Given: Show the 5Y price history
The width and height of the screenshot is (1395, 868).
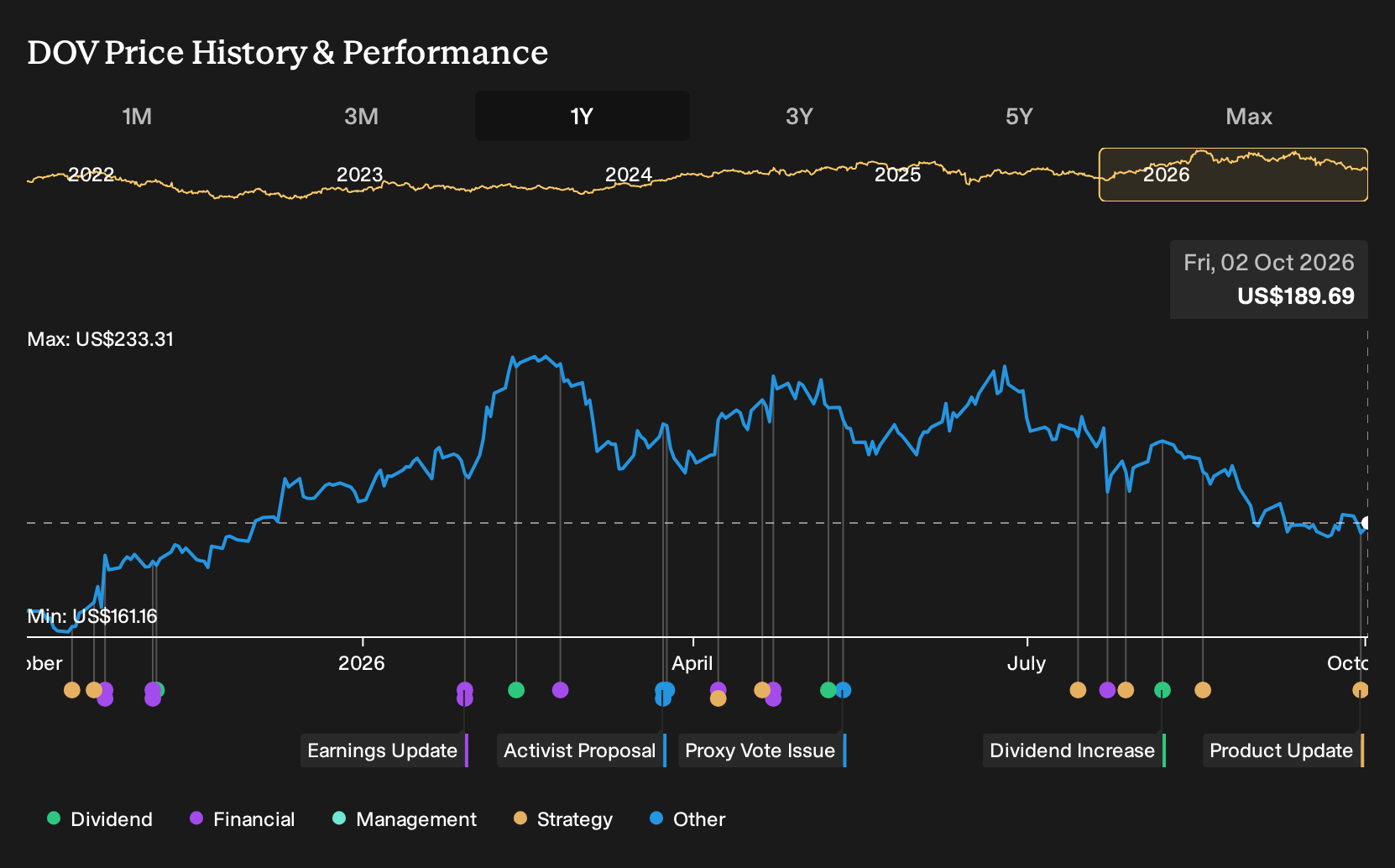Looking at the screenshot, I should (x=1019, y=116).
